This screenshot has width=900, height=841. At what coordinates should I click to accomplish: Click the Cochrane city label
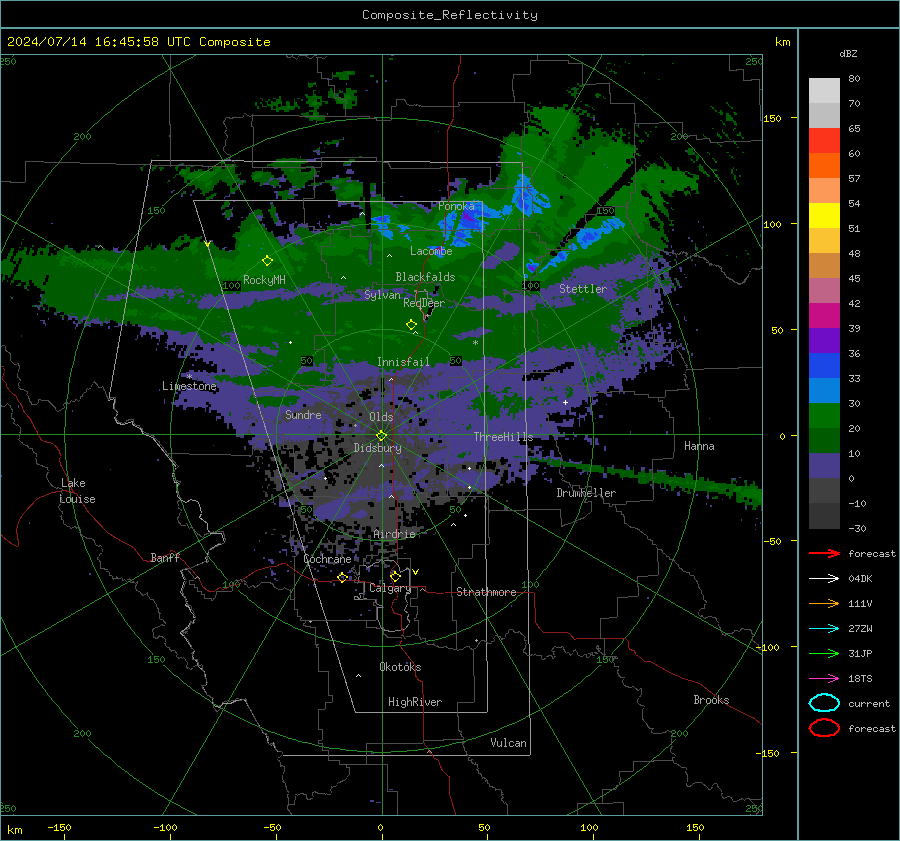coord(327,559)
